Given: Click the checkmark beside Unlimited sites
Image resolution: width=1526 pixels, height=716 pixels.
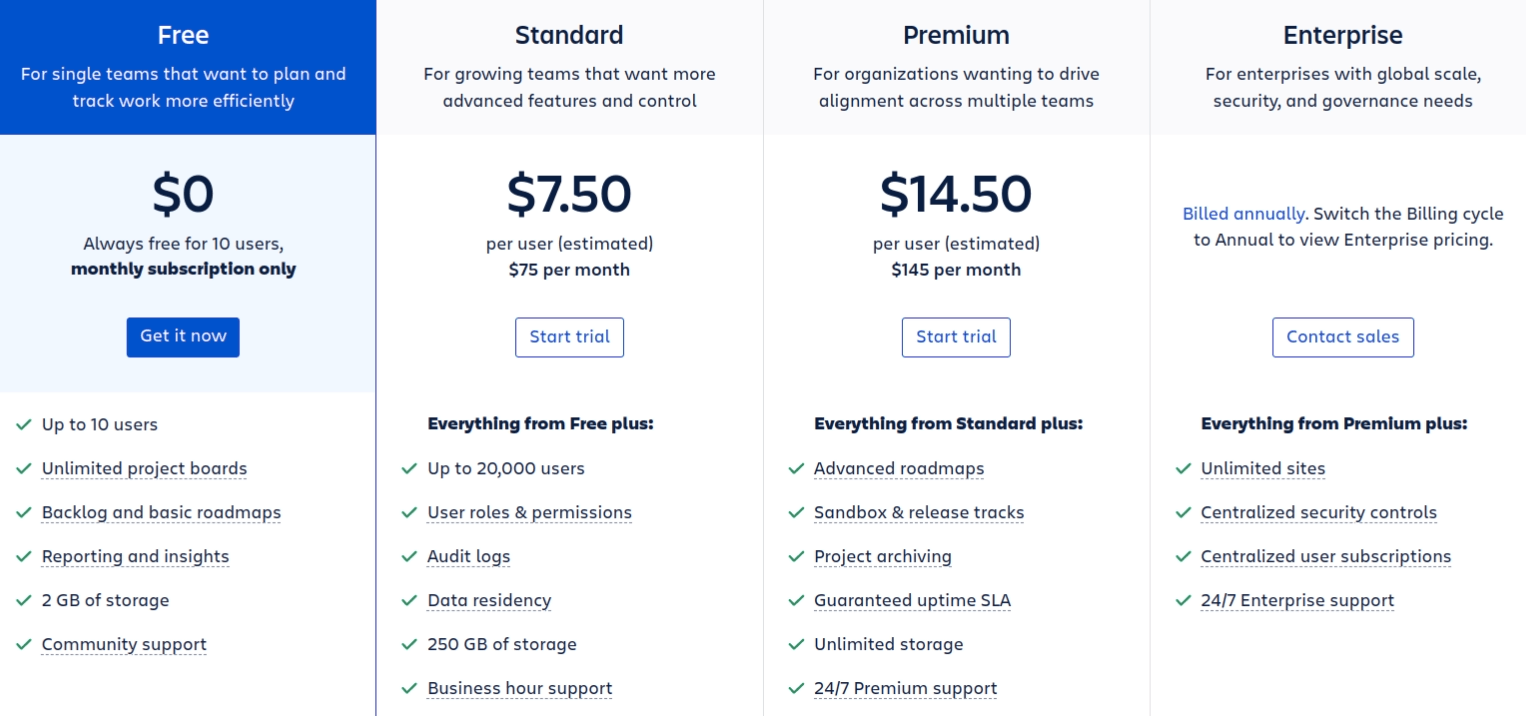Looking at the screenshot, I should click(x=1183, y=468).
